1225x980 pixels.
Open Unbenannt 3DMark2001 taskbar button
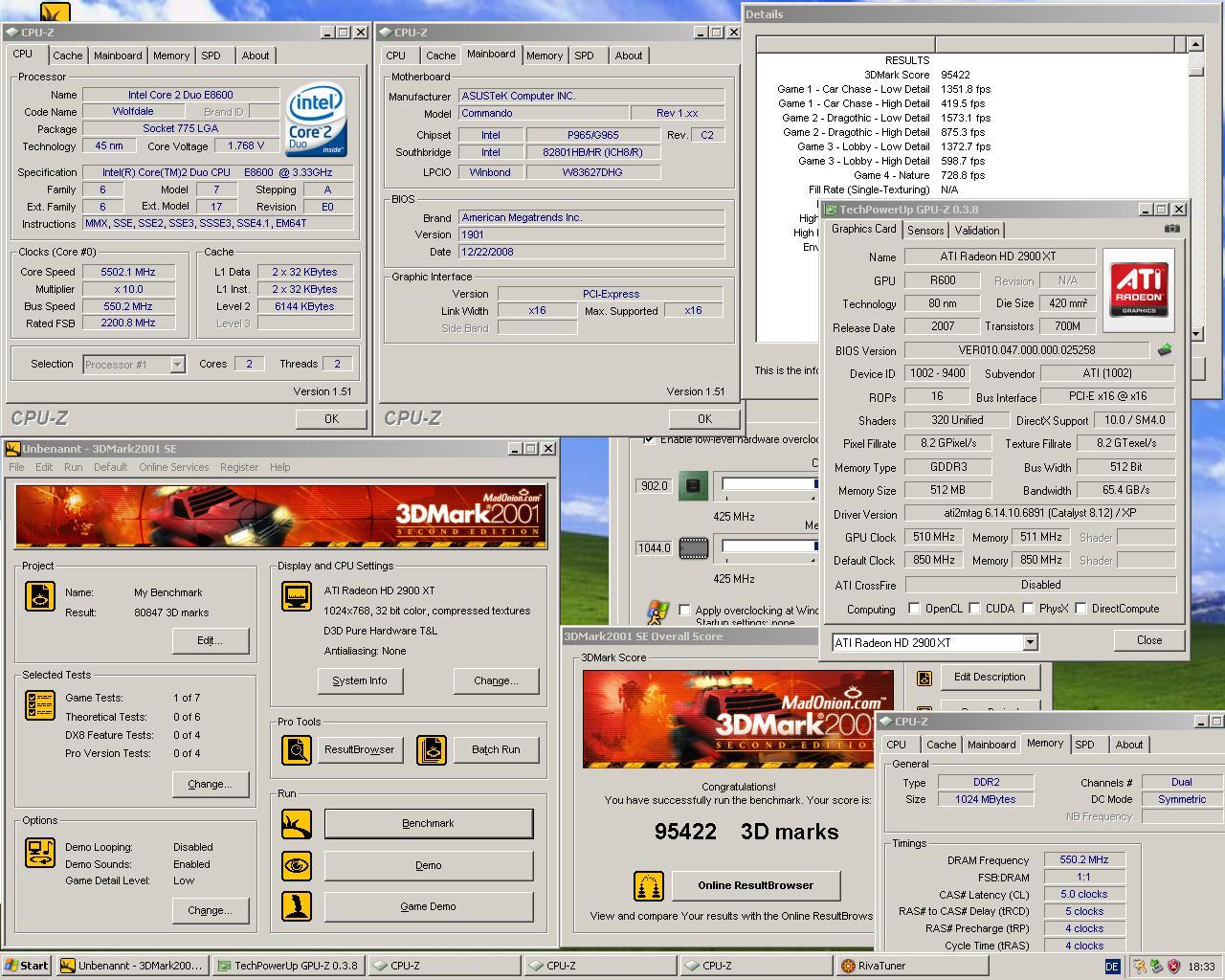pos(131,966)
